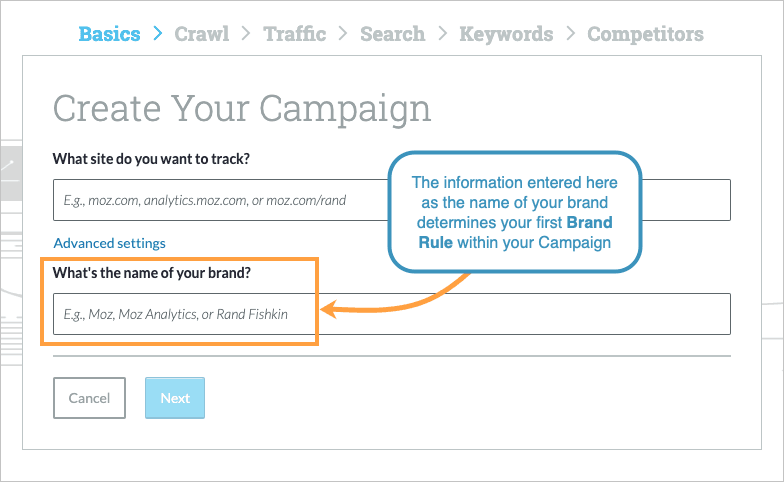Click the Brand Rule callout bubble
This screenshot has width=784, height=482.
(x=514, y=212)
